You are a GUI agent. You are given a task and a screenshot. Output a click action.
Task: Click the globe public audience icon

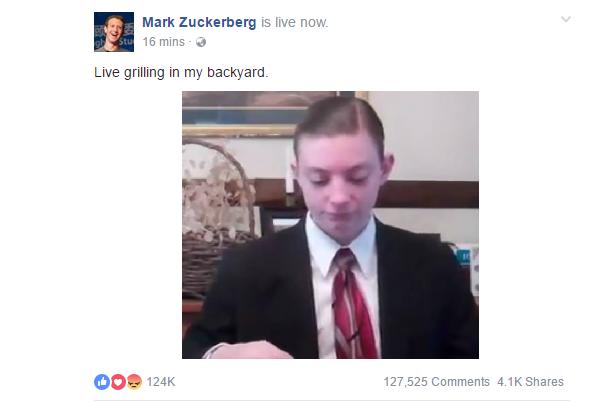click(201, 42)
